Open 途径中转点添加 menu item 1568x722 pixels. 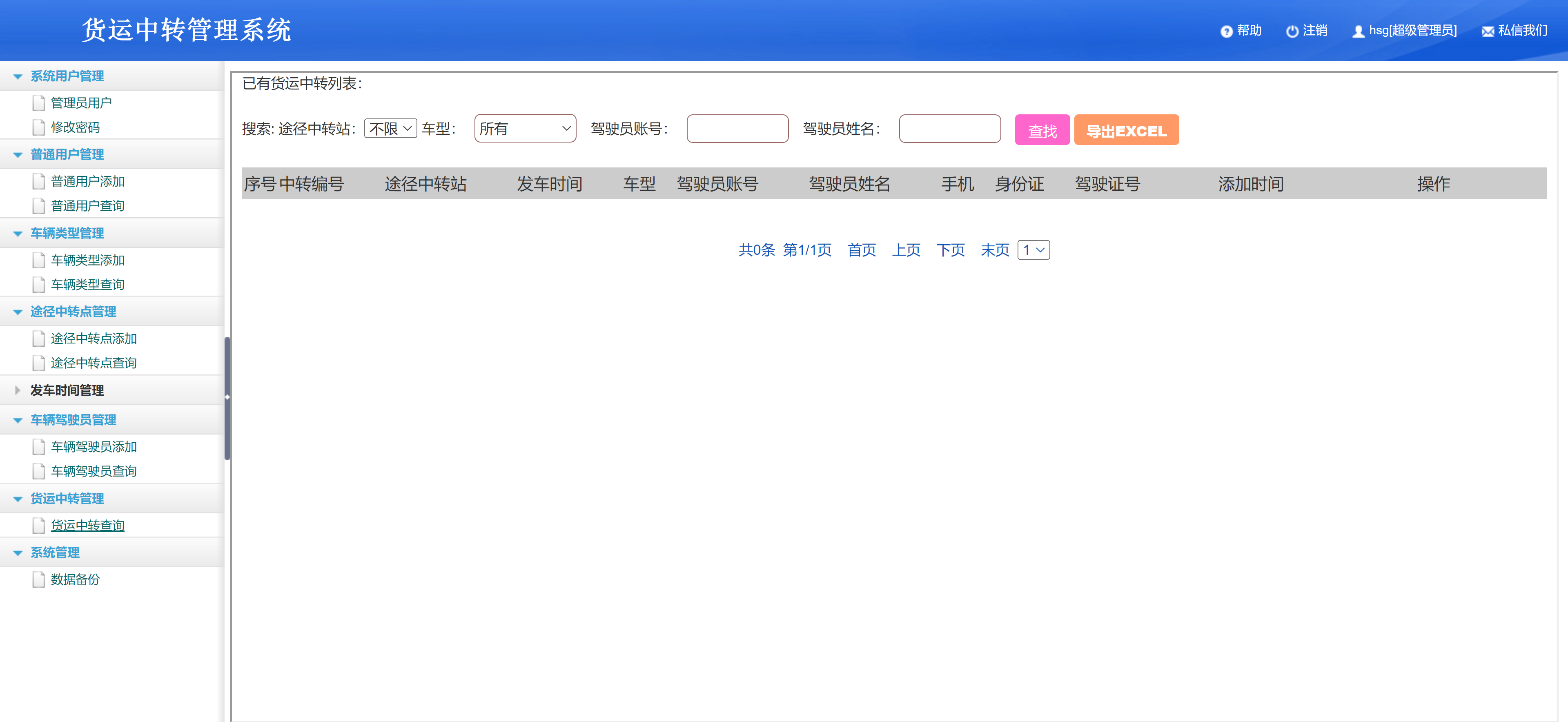pos(93,339)
